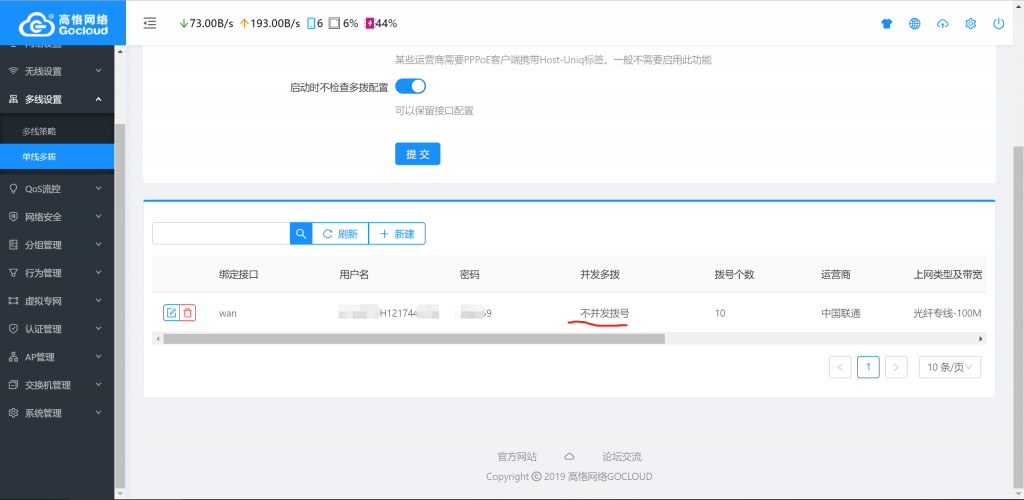Click the power logout icon
This screenshot has width=1024, height=500.
click(998, 24)
